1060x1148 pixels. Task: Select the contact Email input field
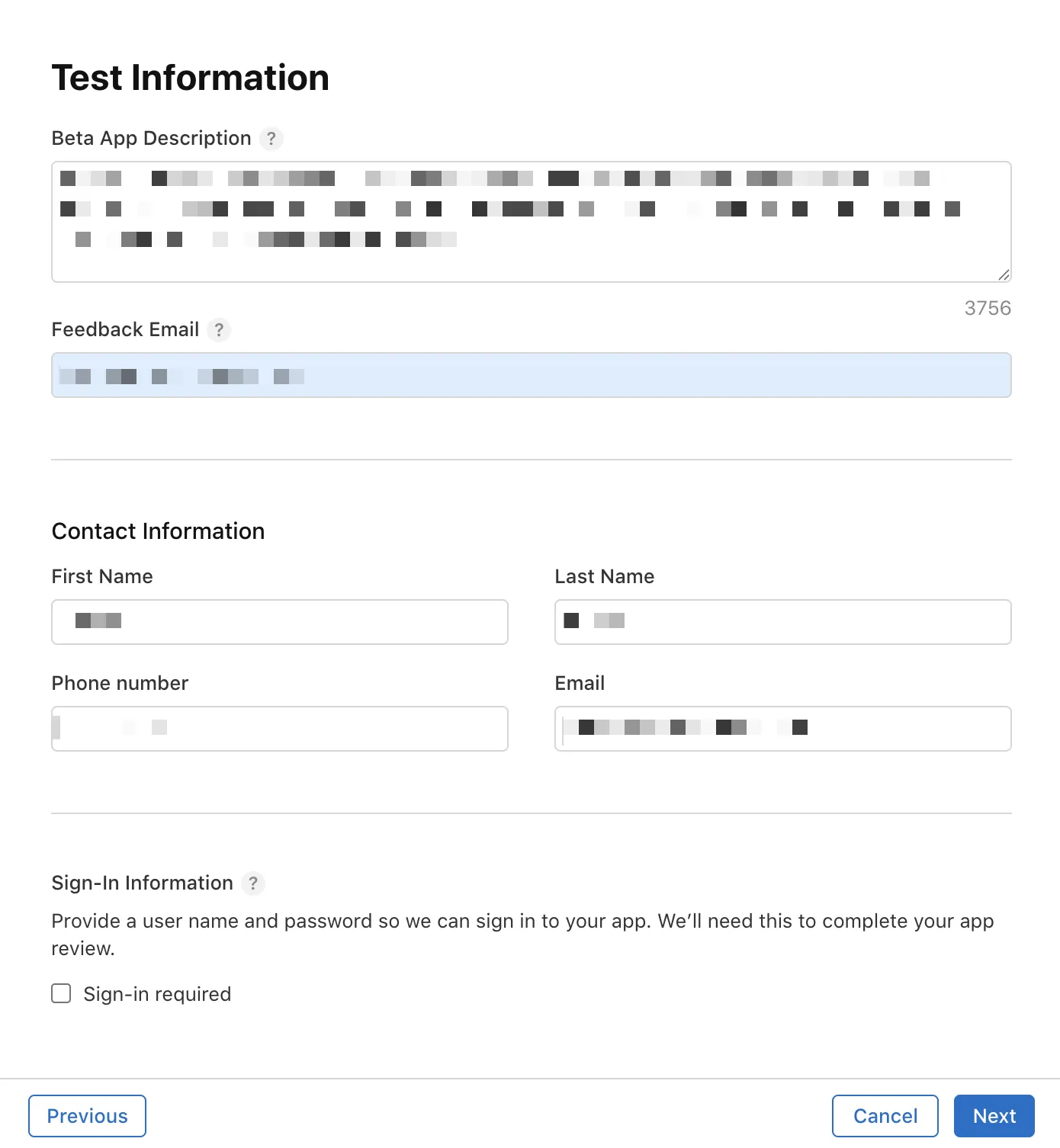pos(783,729)
